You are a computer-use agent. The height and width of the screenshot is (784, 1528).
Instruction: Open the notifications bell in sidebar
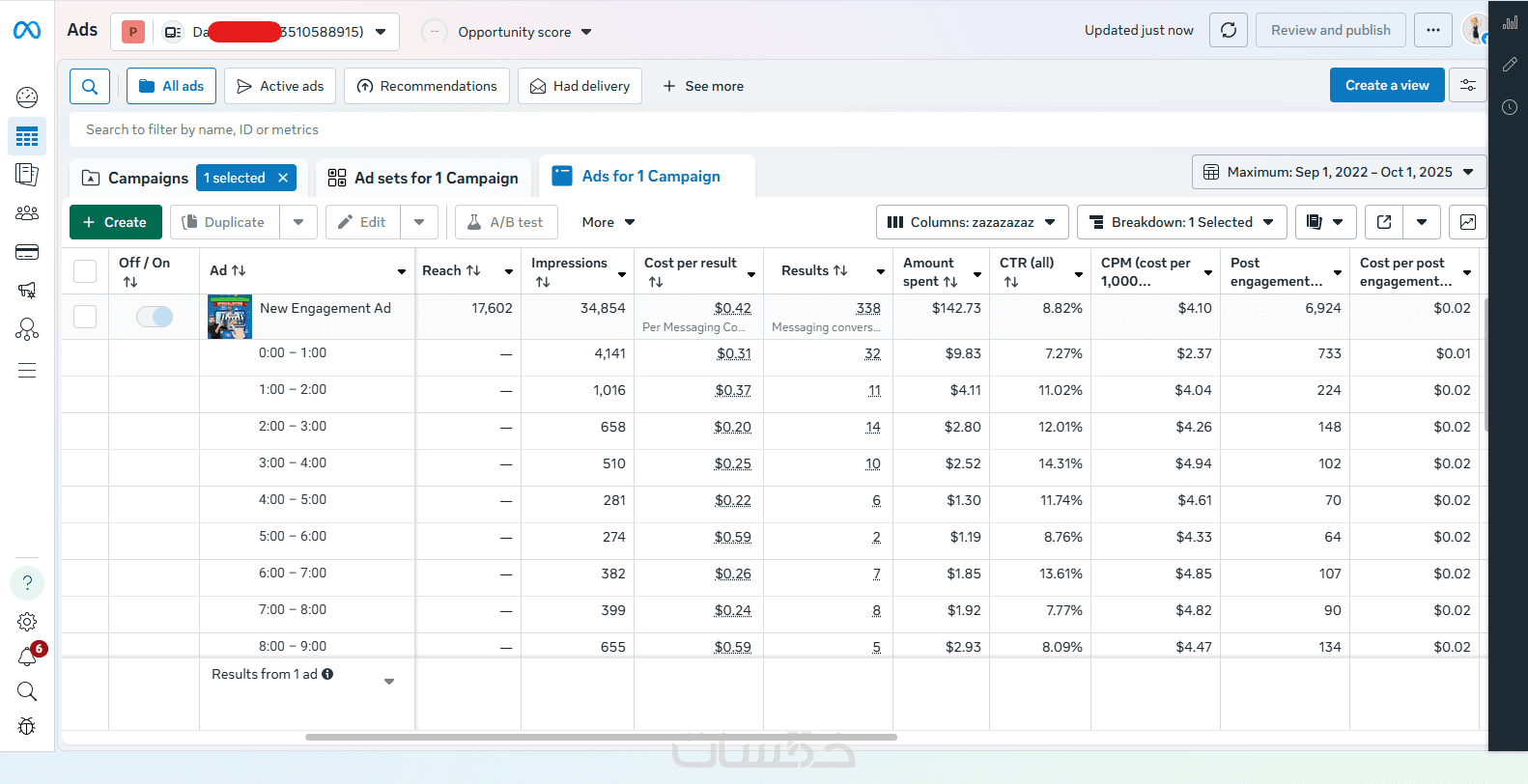click(27, 657)
